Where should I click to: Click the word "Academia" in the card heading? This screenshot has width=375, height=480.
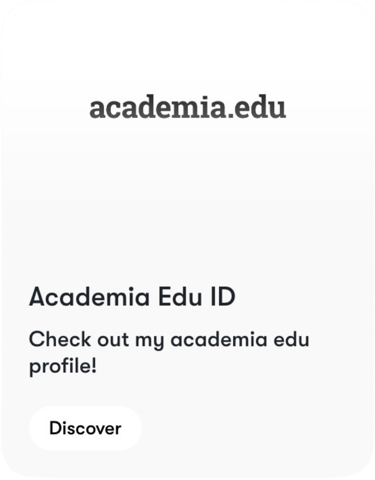pyautogui.click(x=89, y=296)
